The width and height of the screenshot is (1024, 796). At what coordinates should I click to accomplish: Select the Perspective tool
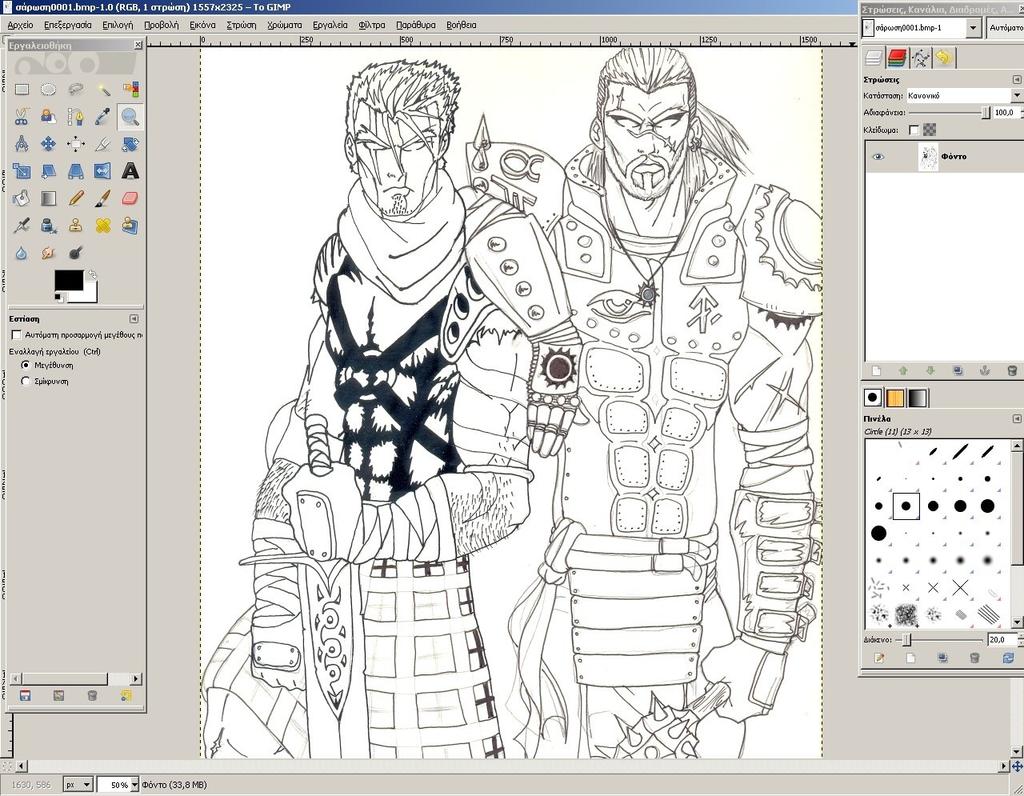coord(76,171)
